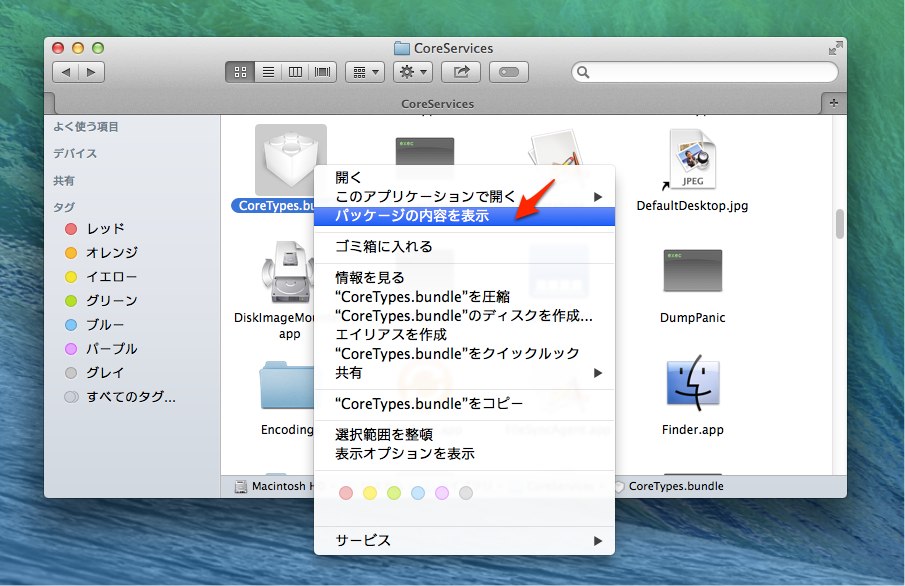
Task: Open the gear action menu
Action: [x=413, y=72]
